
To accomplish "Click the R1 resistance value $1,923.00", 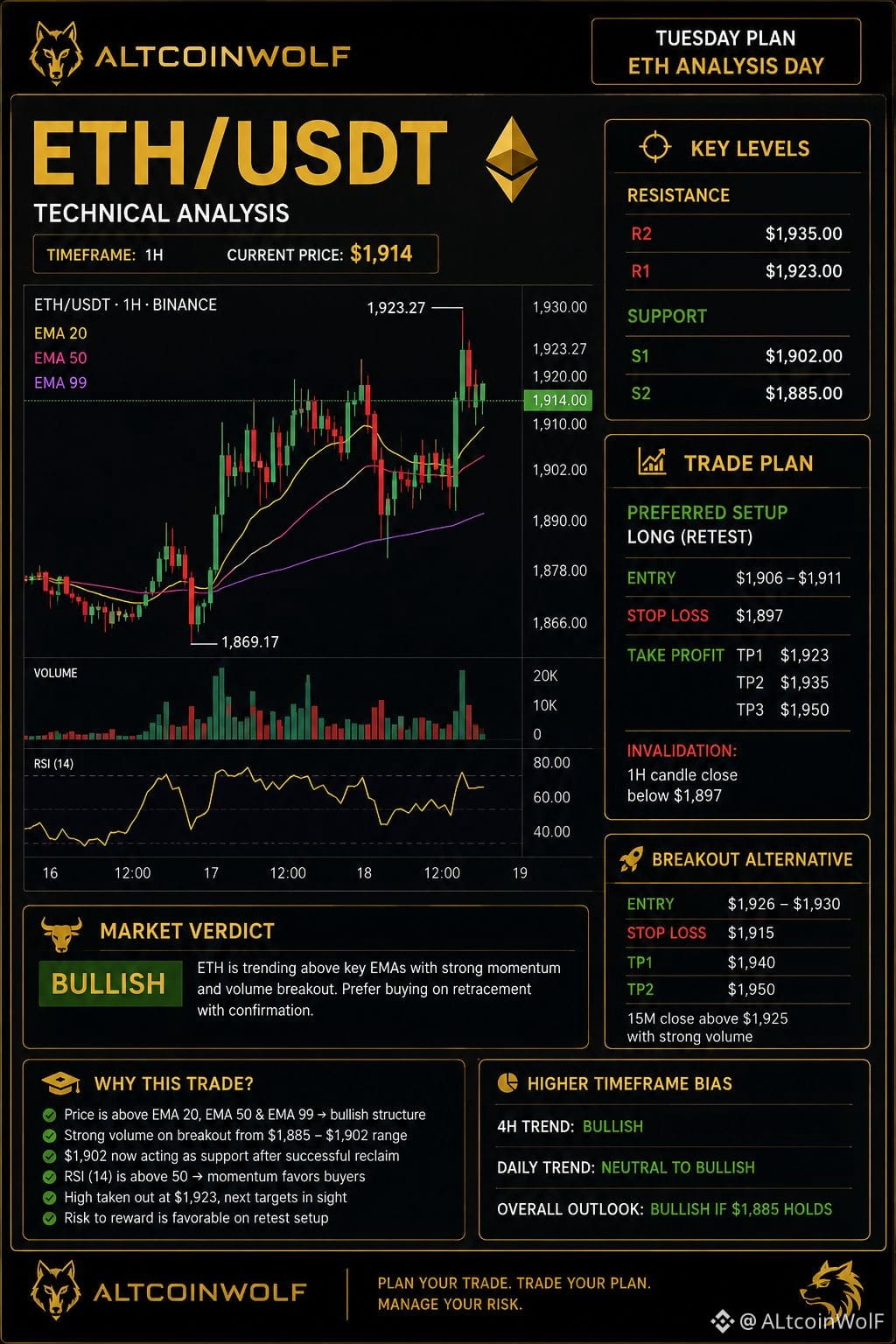I will tap(803, 271).
